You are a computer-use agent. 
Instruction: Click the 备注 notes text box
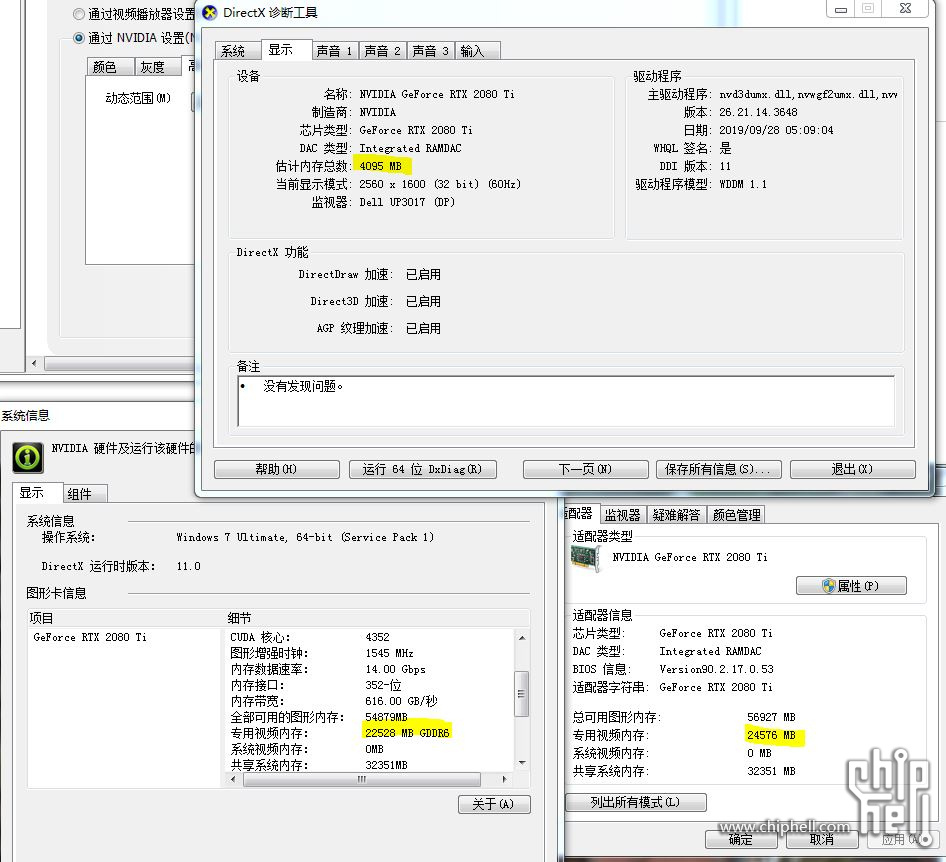(x=566, y=401)
